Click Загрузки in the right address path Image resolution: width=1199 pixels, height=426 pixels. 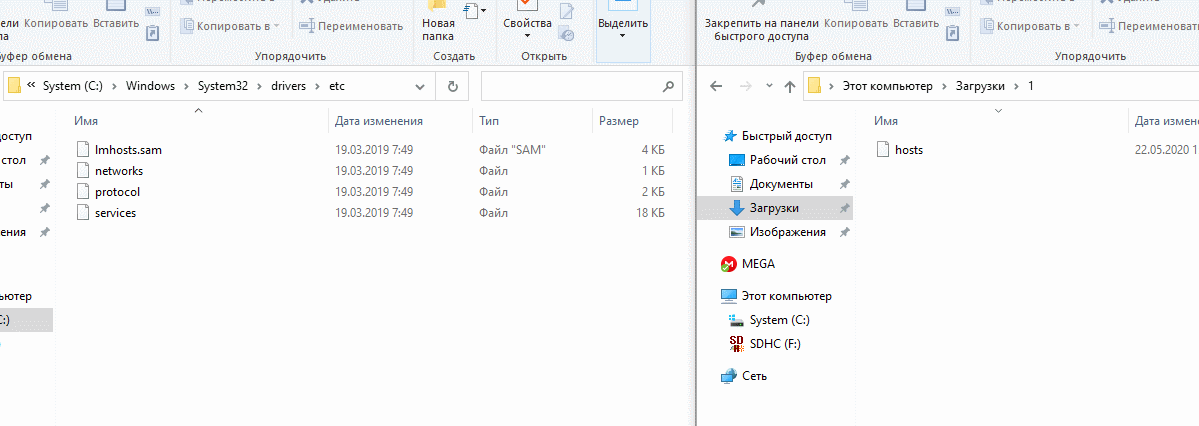click(978, 86)
